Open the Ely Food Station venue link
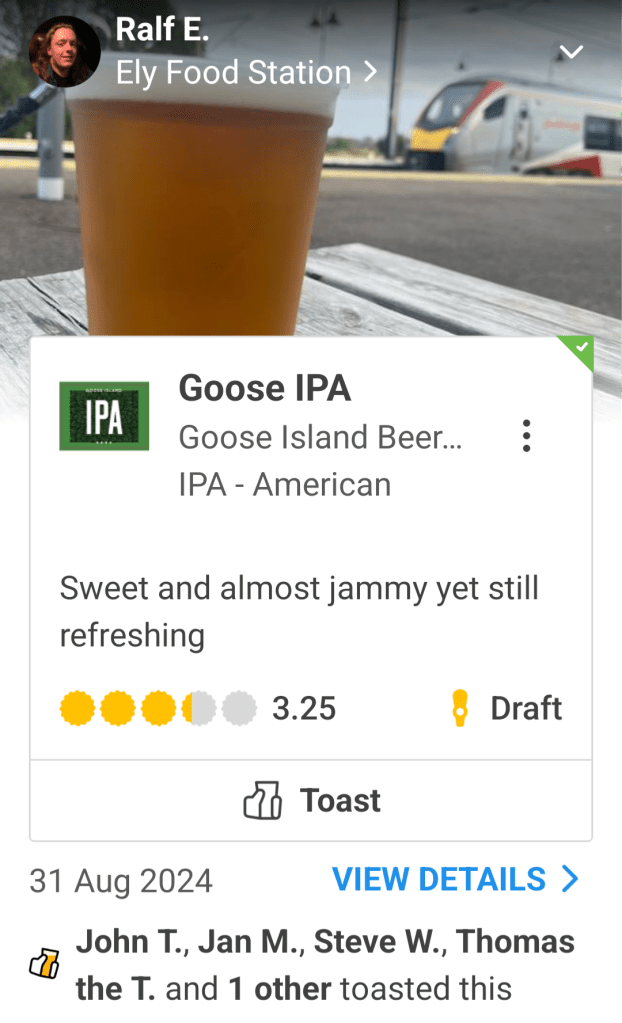The image size is (622, 1023). pyautogui.click(x=245, y=73)
